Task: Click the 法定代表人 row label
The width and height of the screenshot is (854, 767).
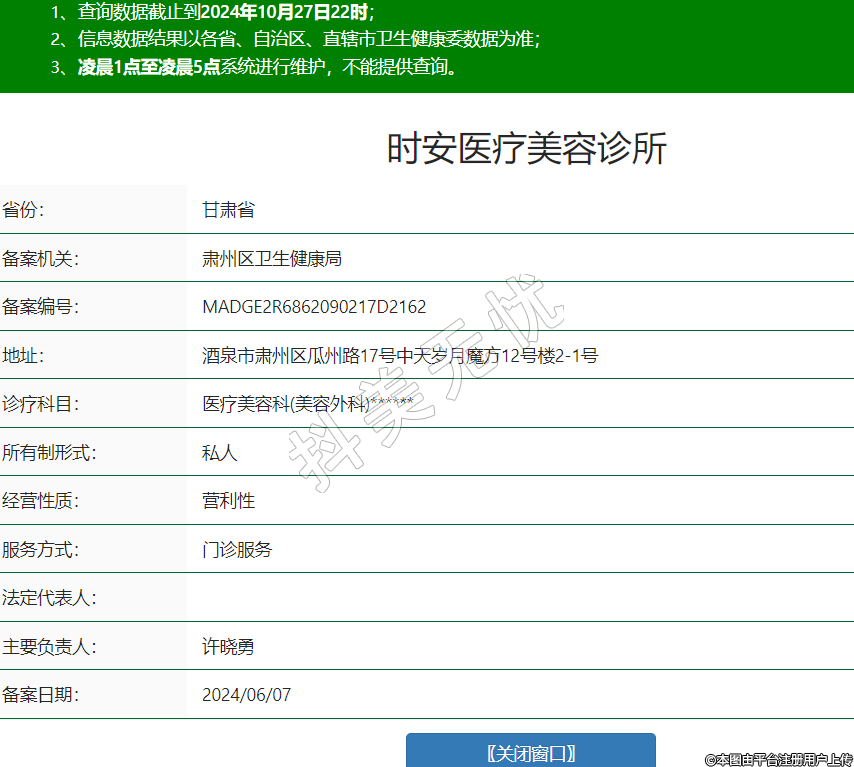Action: 49,598
